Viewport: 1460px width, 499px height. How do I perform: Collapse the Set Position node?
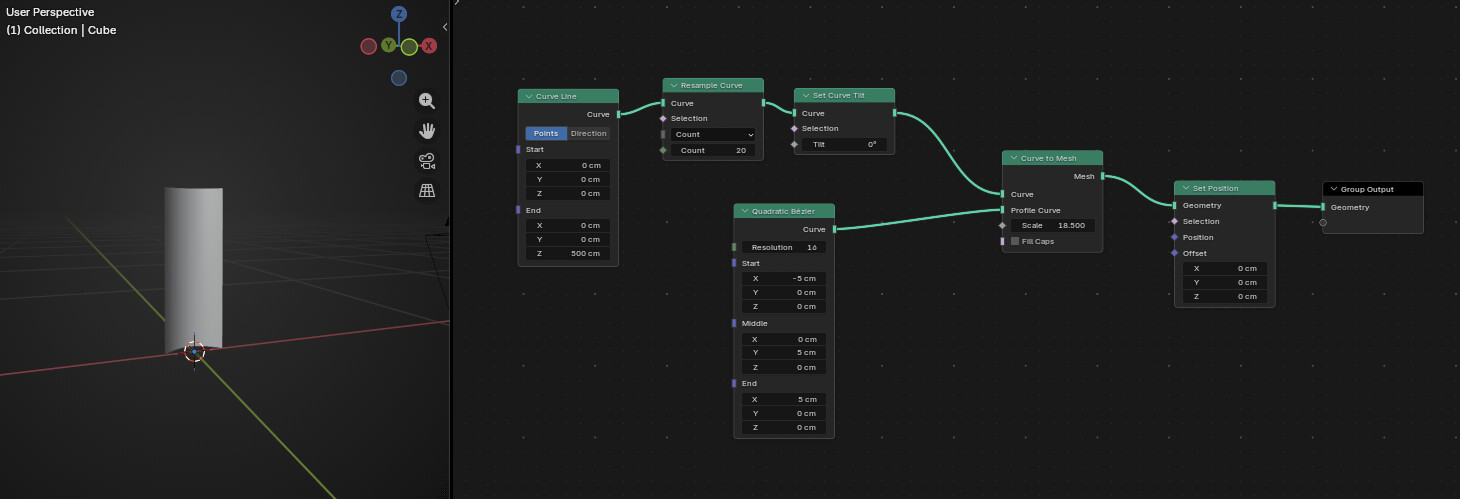coord(1186,188)
